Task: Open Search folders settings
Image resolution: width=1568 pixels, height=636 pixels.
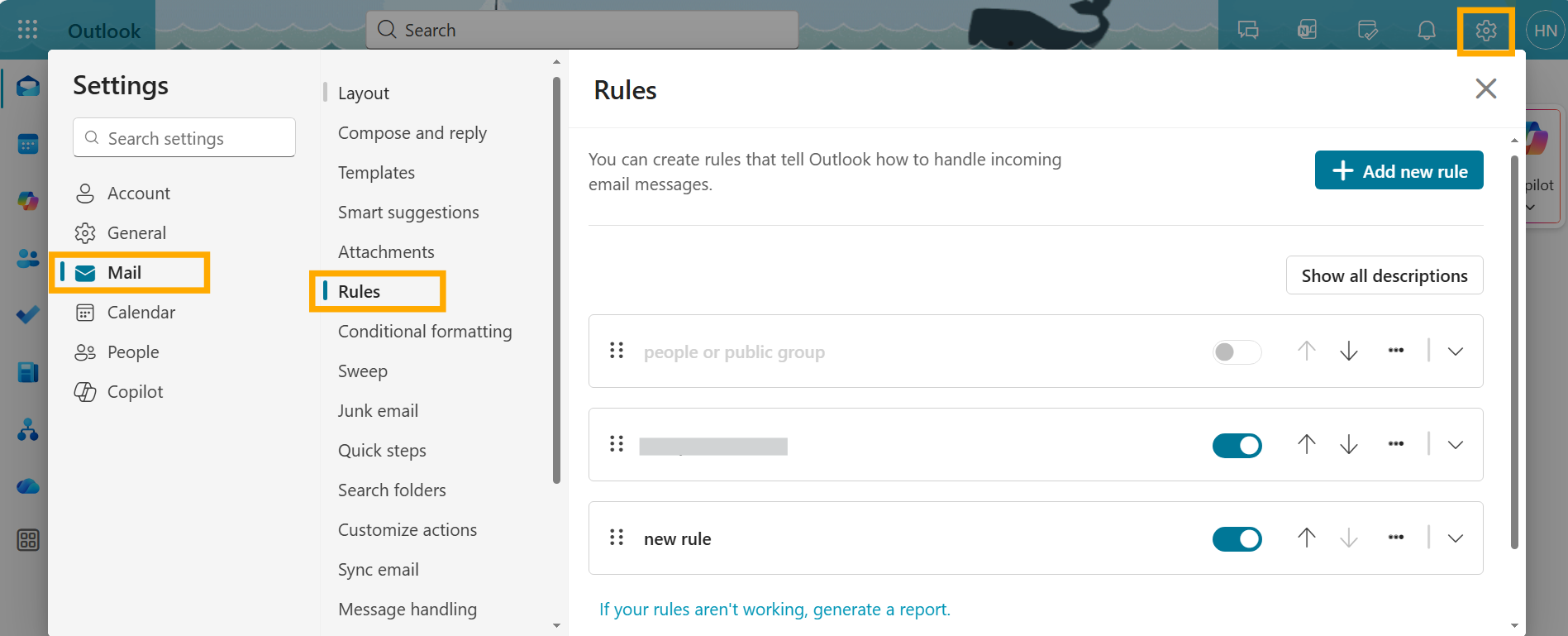Action: tap(392, 490)
